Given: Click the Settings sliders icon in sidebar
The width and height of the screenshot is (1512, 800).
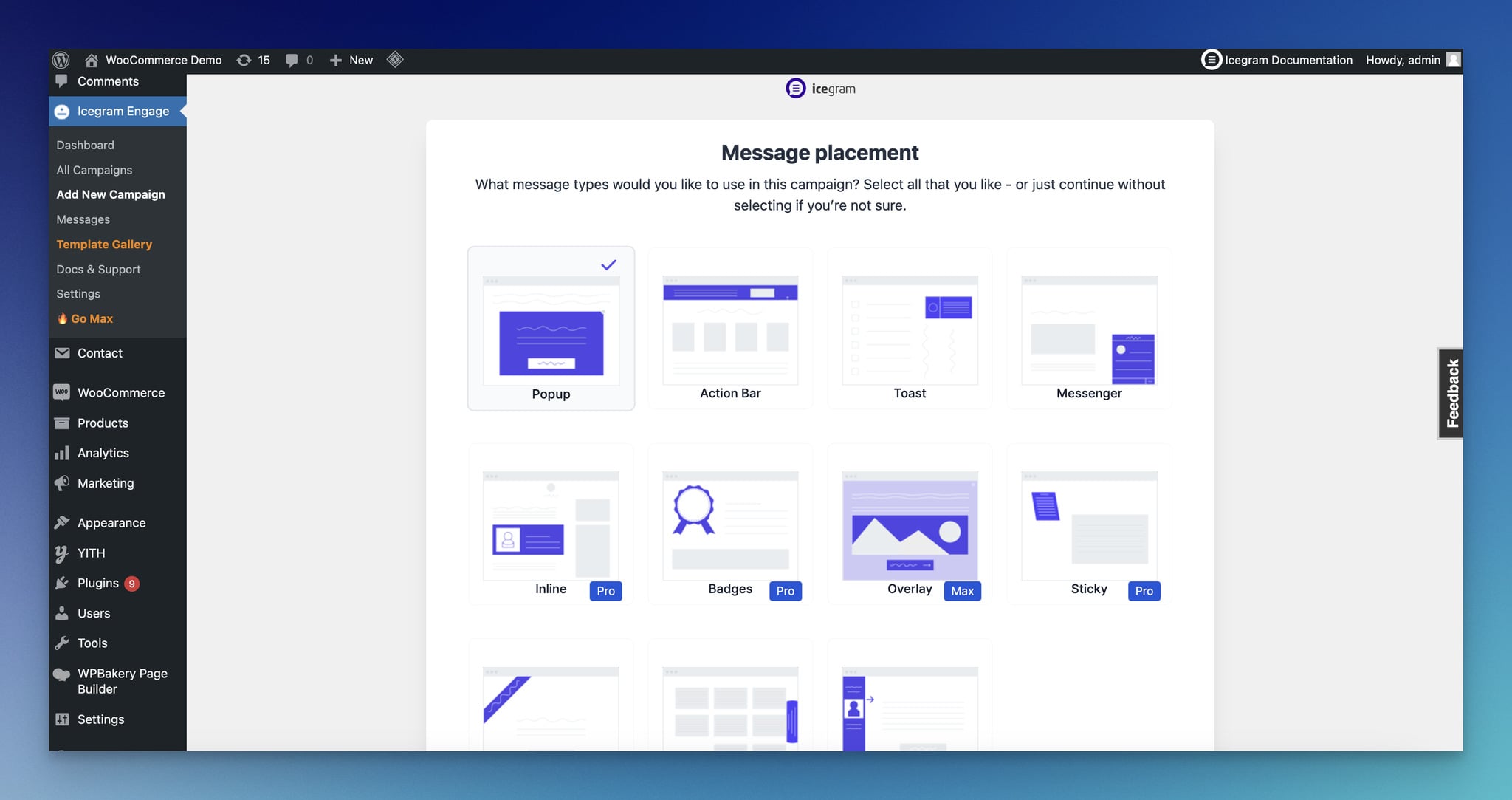Looking at the screenshot, I should (62, 719).
